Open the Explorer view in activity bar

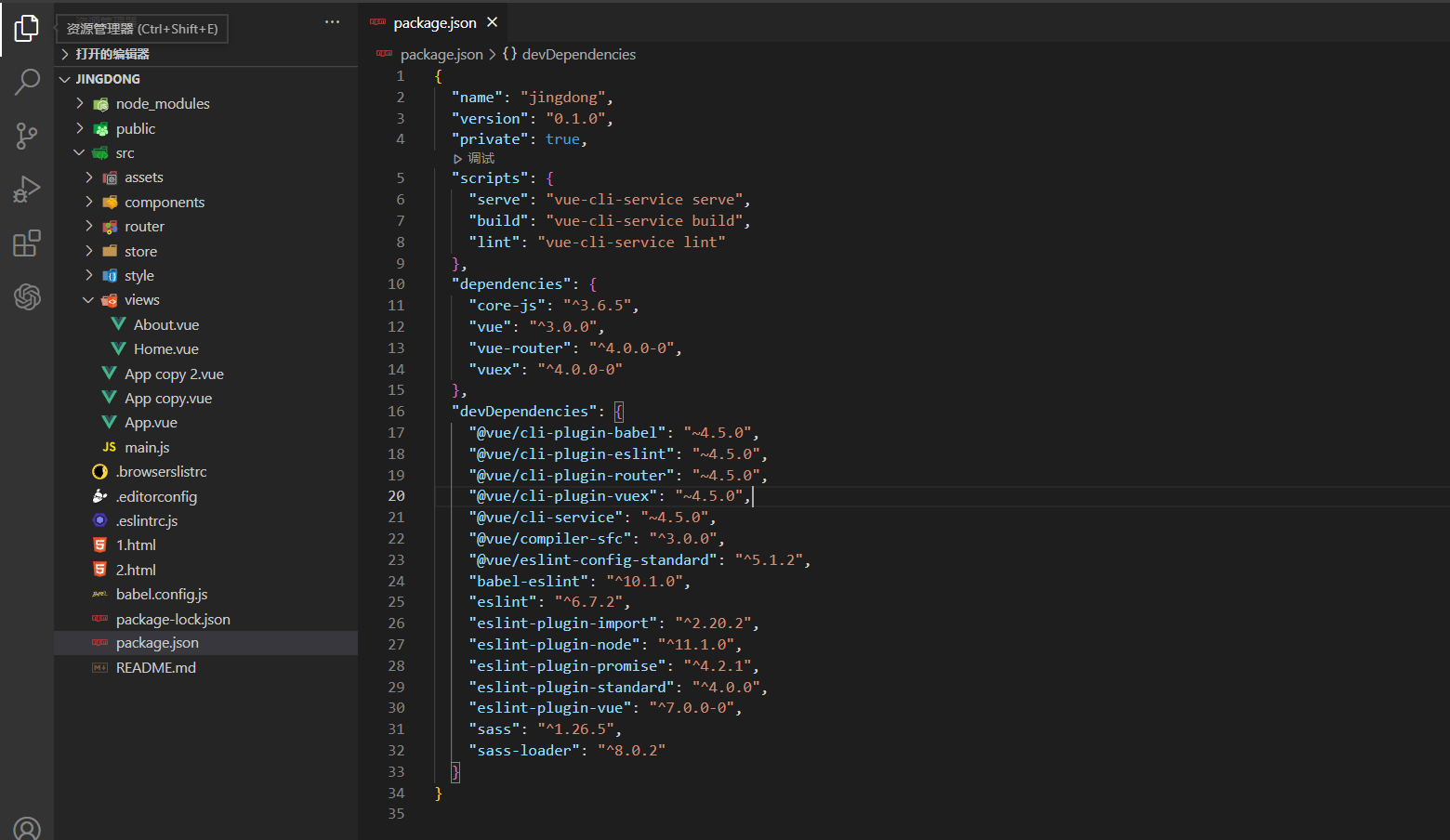click(x=27, y=28)
